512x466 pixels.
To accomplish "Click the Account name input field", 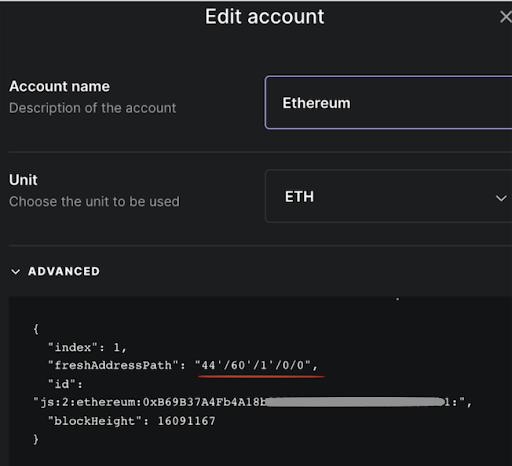I will 389,102.
